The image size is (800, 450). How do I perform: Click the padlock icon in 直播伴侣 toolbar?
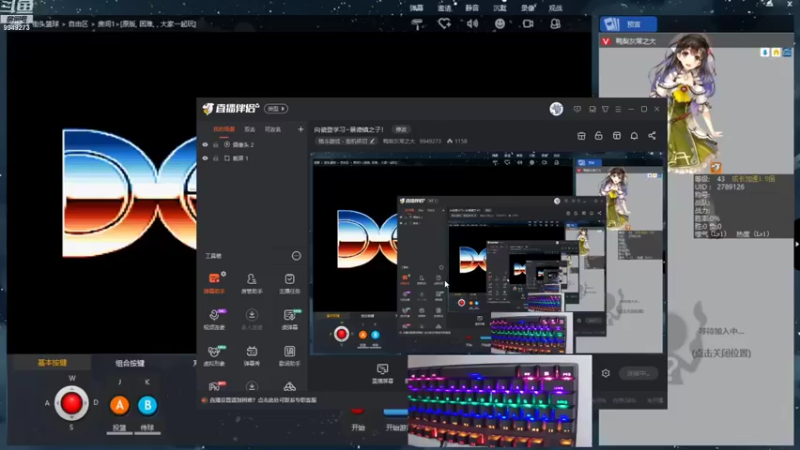tap(598, 136)
